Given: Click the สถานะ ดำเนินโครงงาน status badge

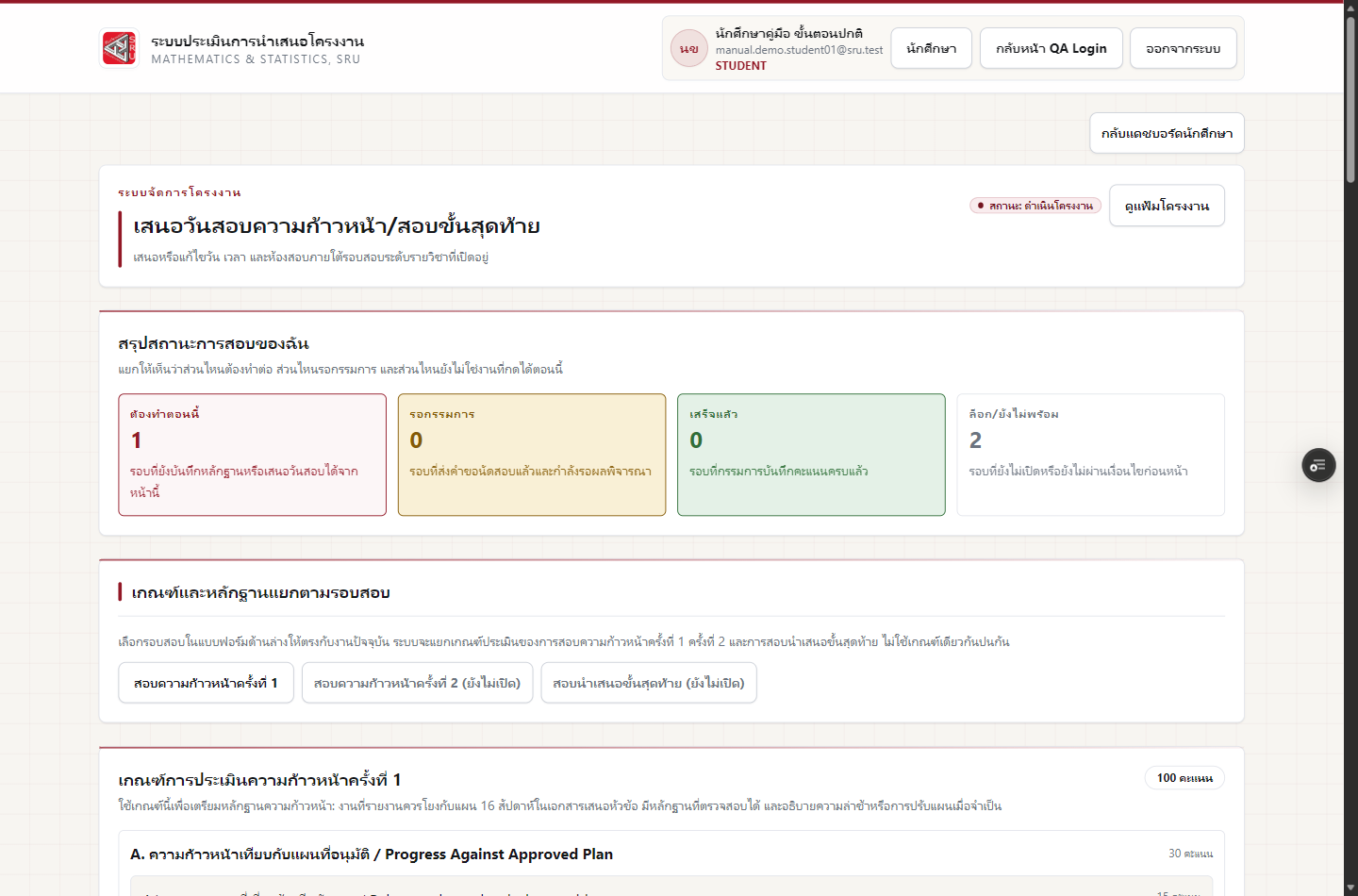Looking at the screenshot, I should pos(1035,206).
